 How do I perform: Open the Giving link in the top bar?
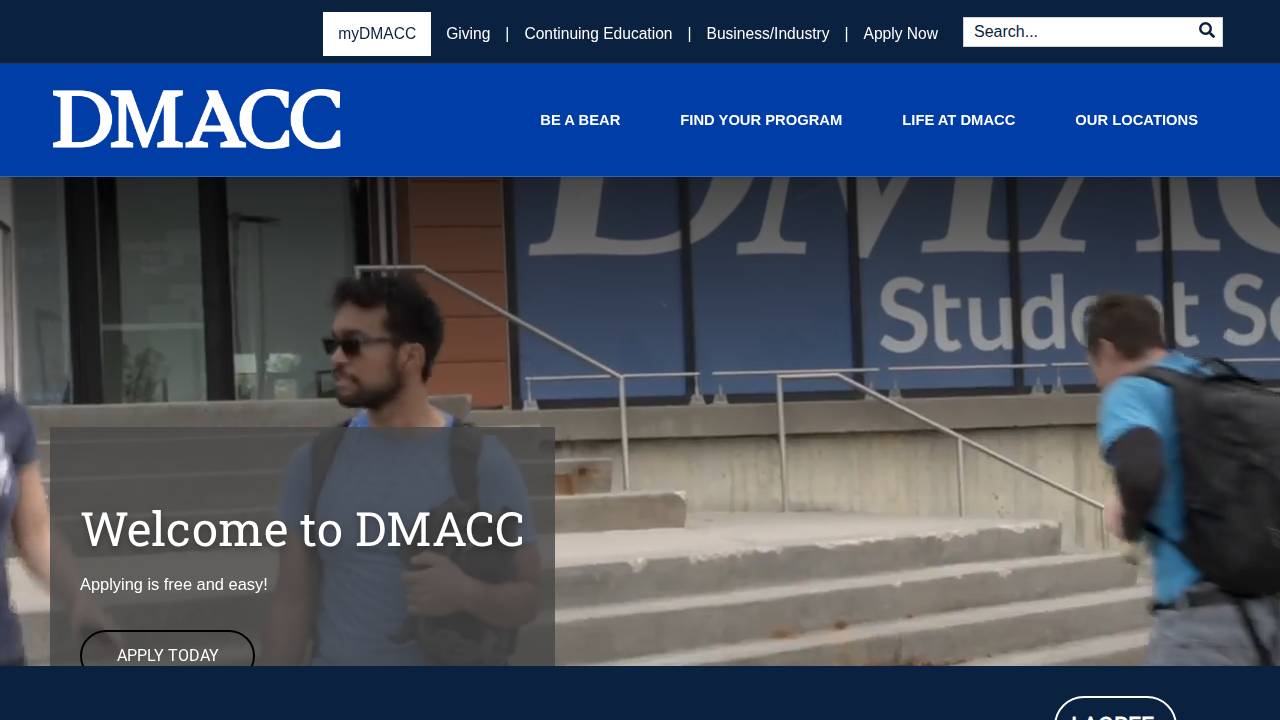click(468, 34)
